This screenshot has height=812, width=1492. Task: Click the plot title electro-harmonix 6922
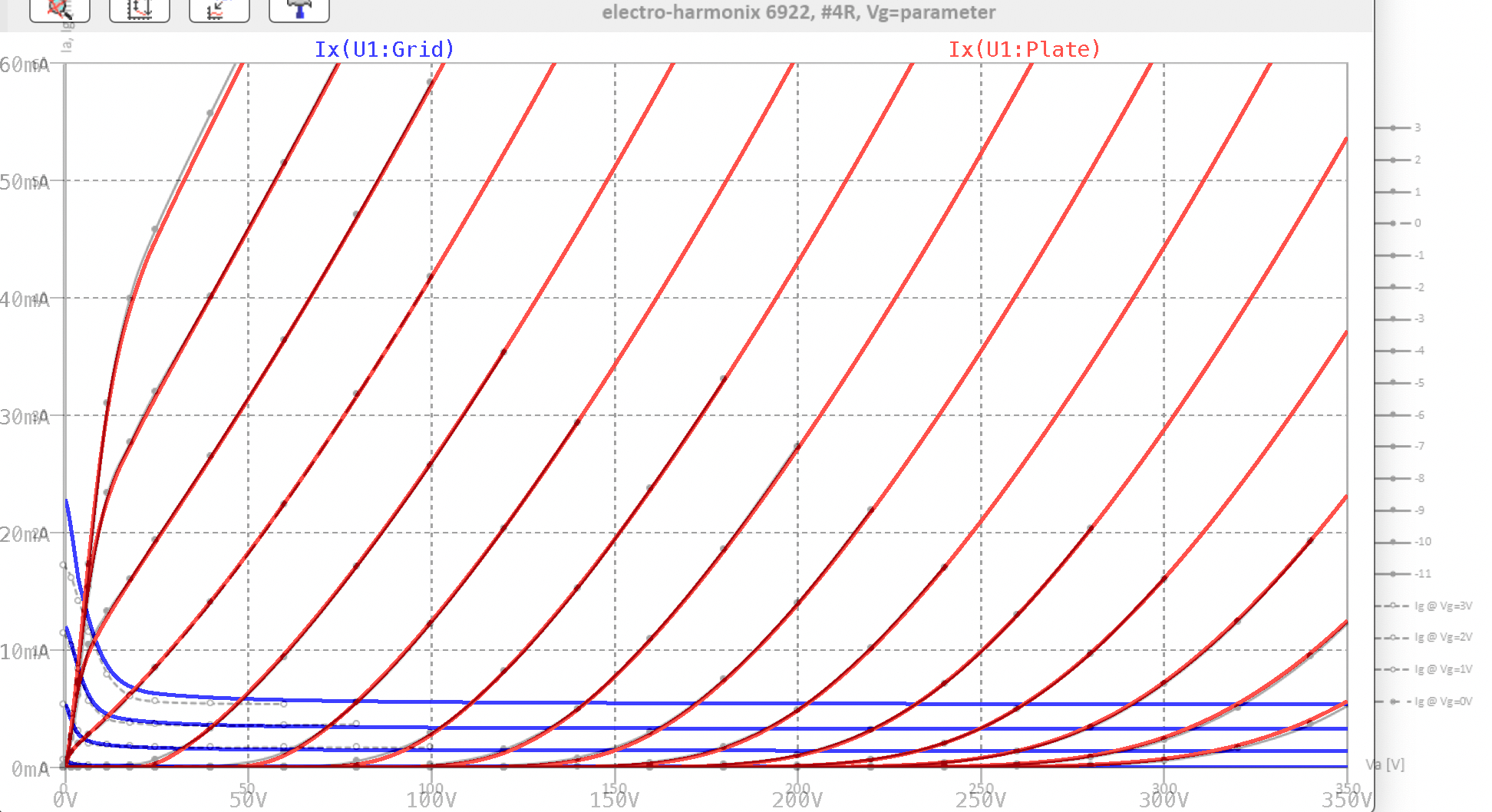tap(799, 12)
